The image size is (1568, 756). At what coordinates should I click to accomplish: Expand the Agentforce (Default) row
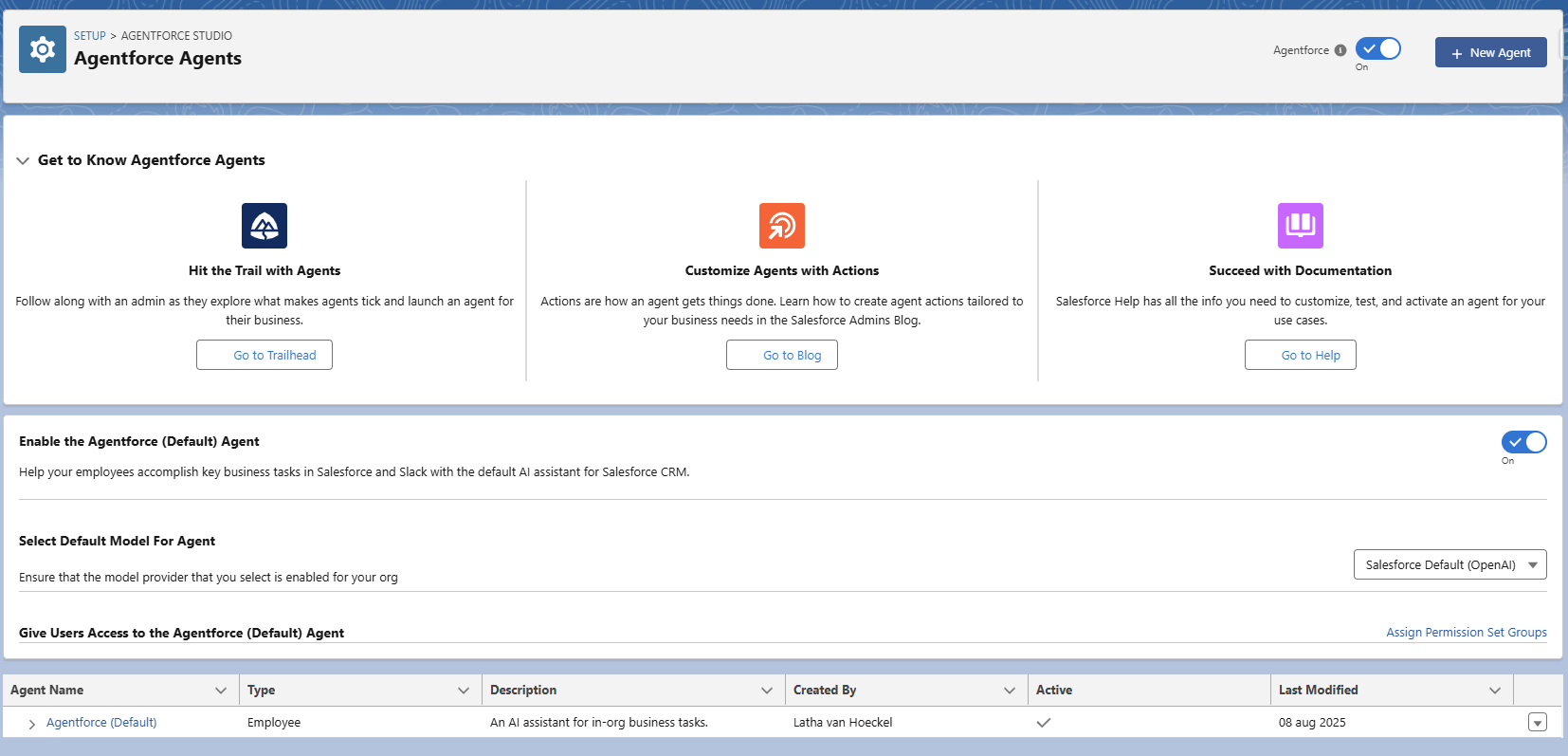(32, 724)
